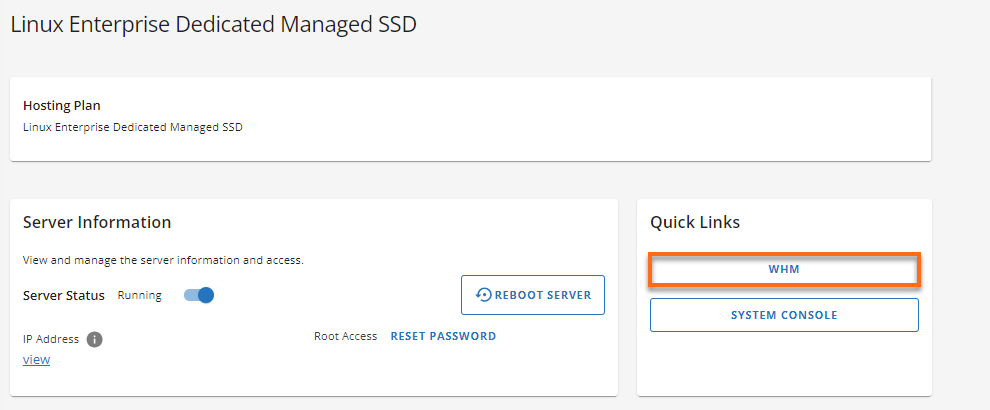Click the page title heading

(x=213, y=25)
